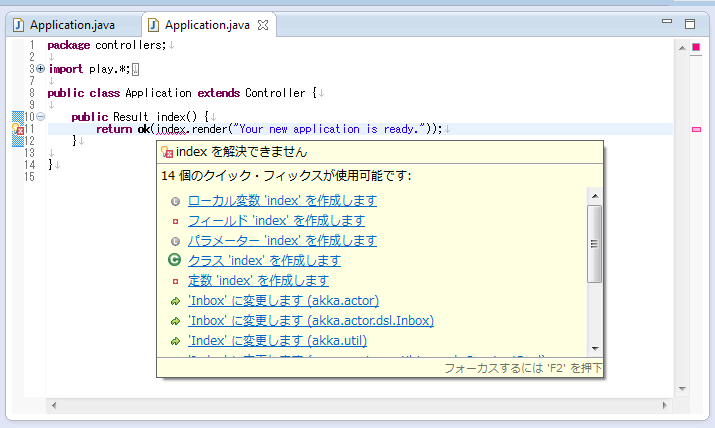This screenshot has height=428, width=715.
Task: Switch to the first Application.java tab
Action: click(72, 25)
